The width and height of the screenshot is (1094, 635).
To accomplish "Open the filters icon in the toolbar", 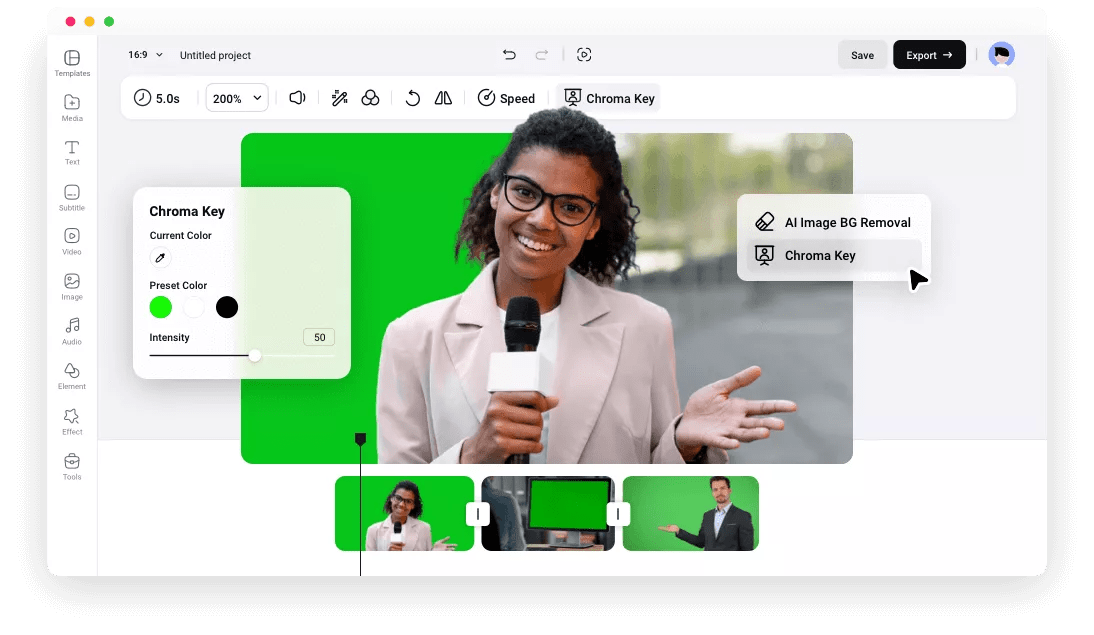I will tap(371, 97).
